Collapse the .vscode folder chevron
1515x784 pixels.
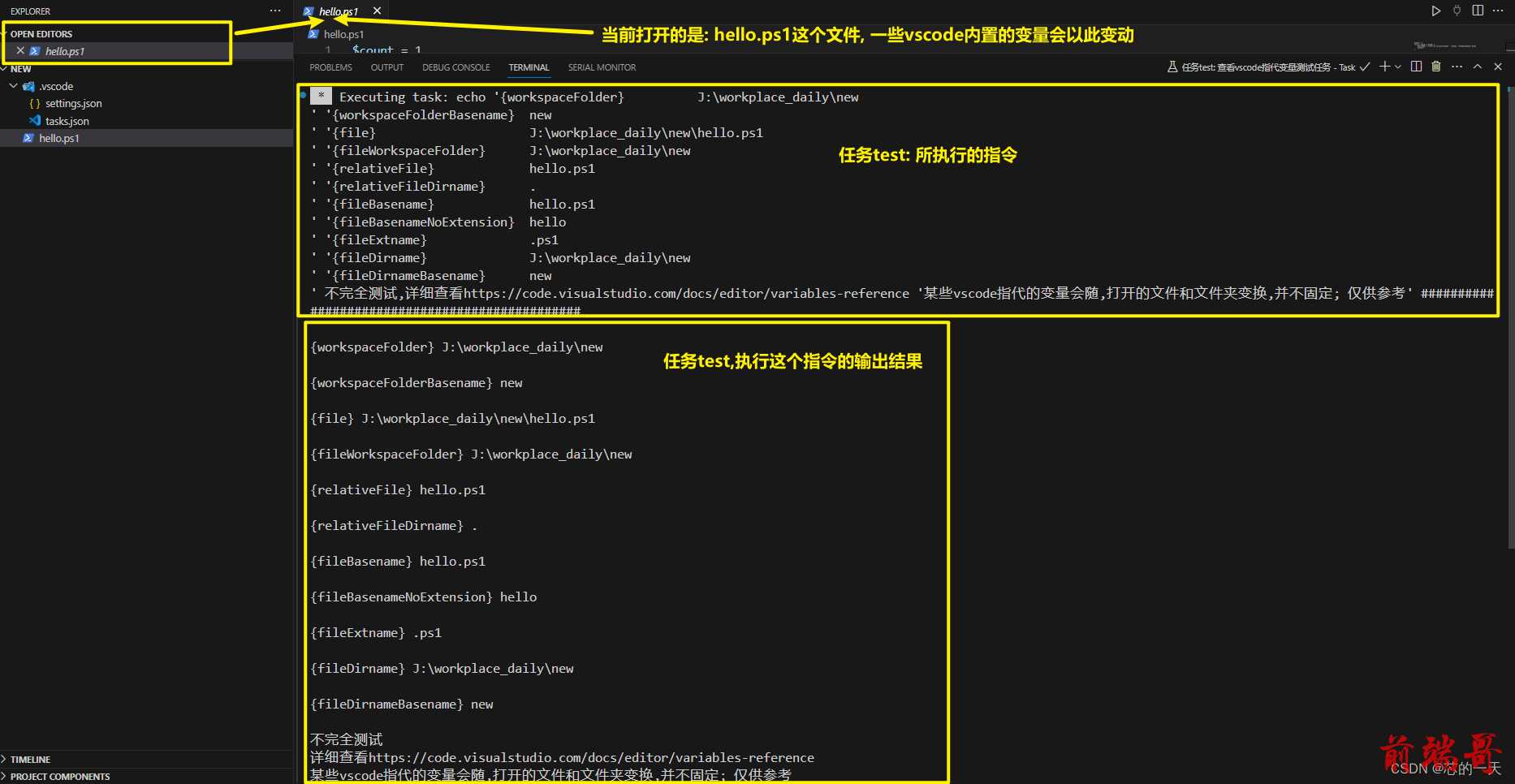[13, 86]
